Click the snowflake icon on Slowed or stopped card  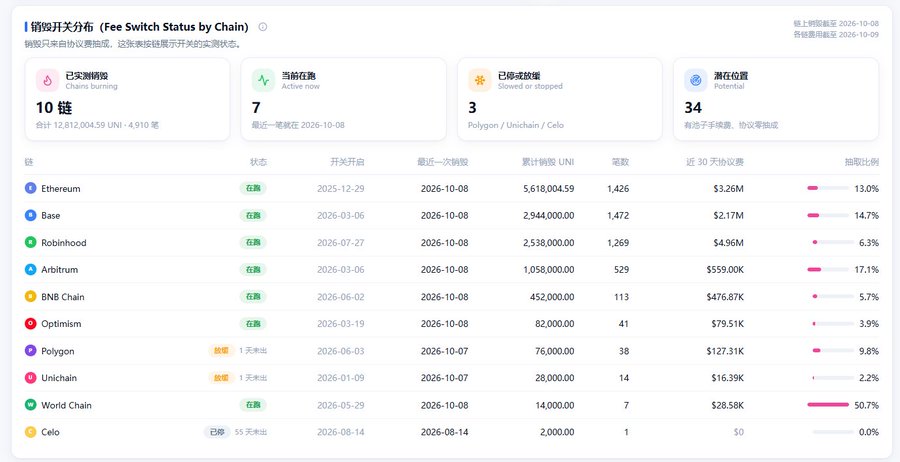[x=480, y=80]
